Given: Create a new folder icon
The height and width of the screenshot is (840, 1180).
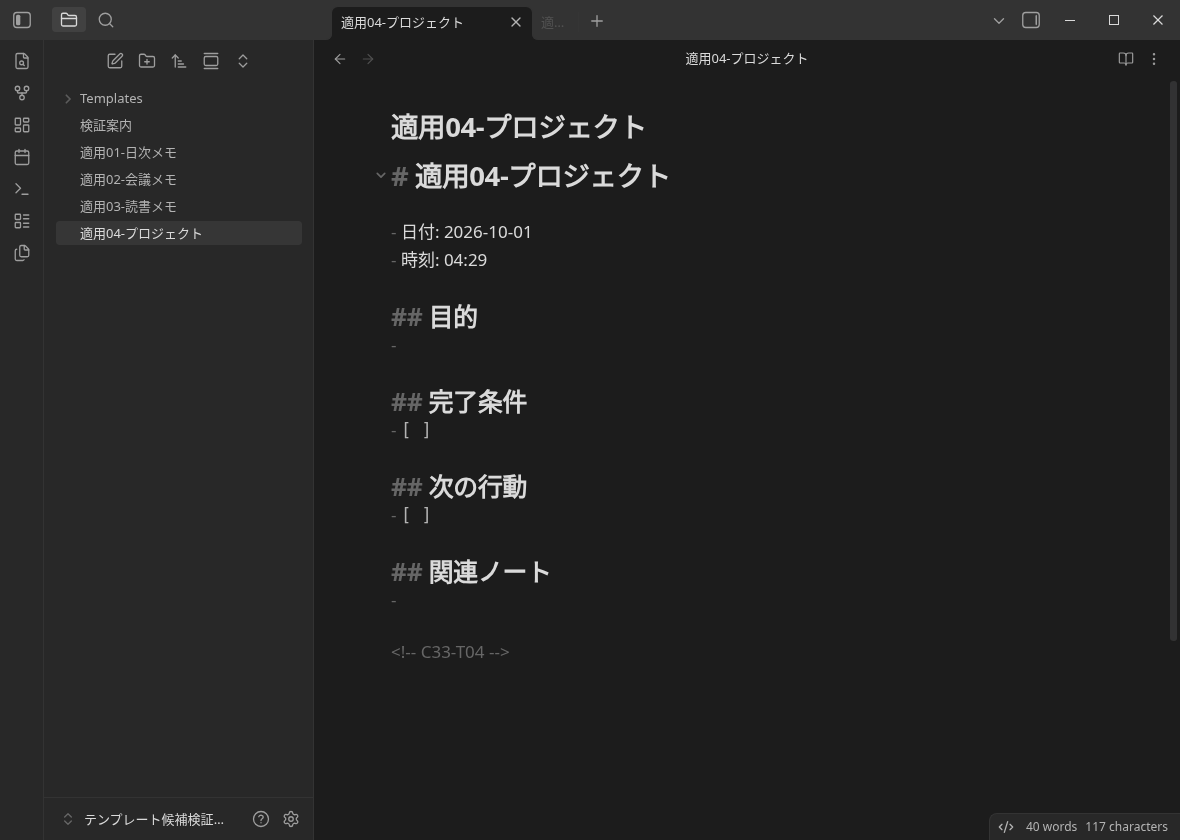Looking at the screenshot, I should click(147, 61).
